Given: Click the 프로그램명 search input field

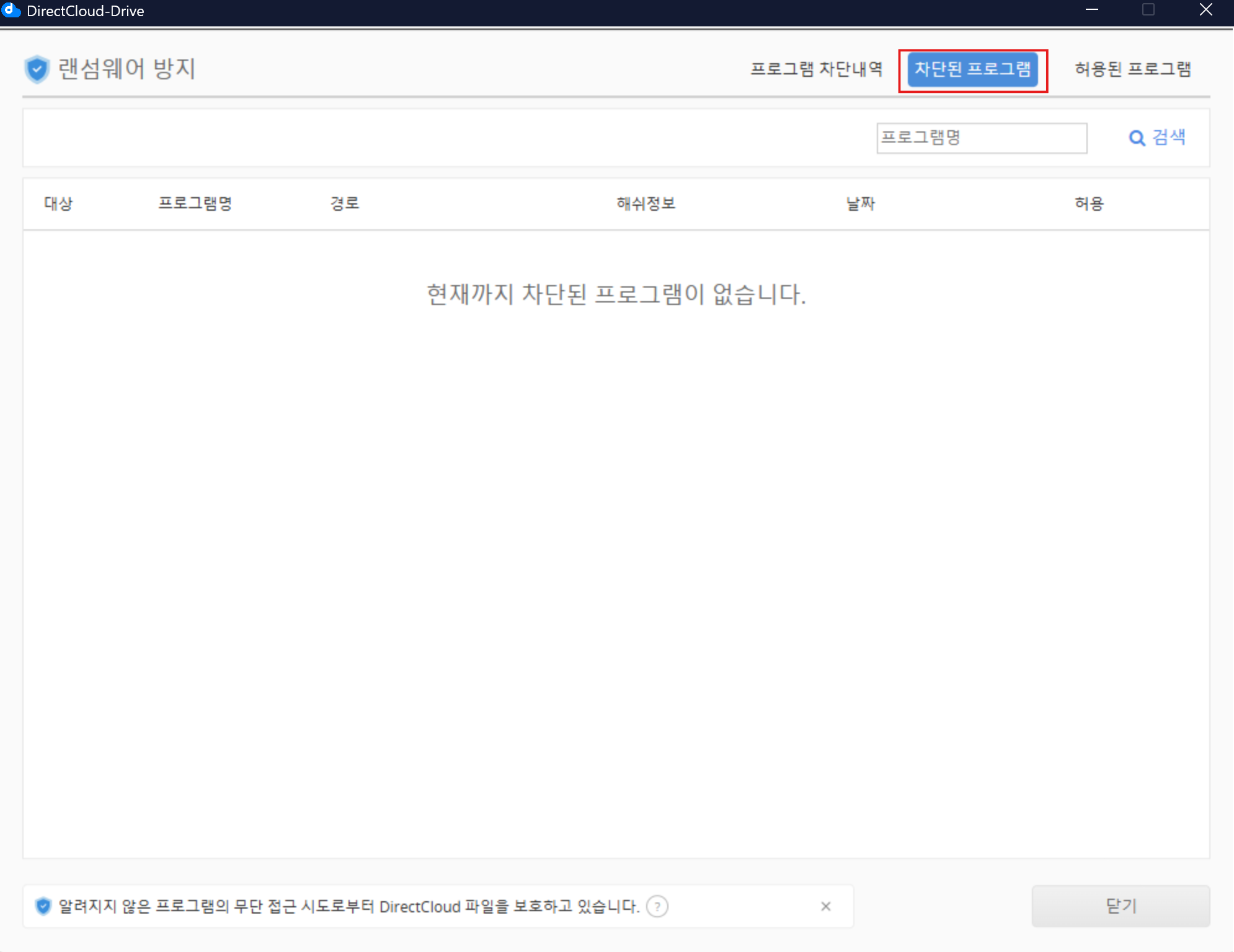Looking at the screenshot, I should tap(981, 138).
